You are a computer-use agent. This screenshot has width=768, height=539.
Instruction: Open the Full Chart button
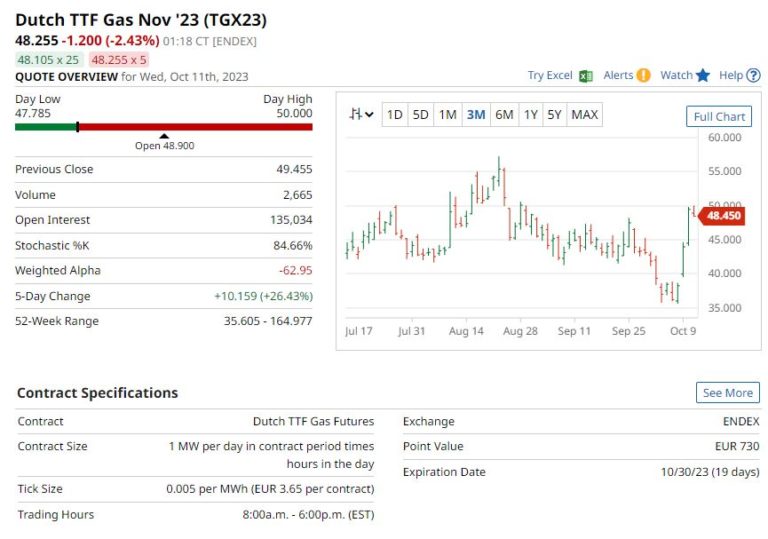click(x=719, y=117)
